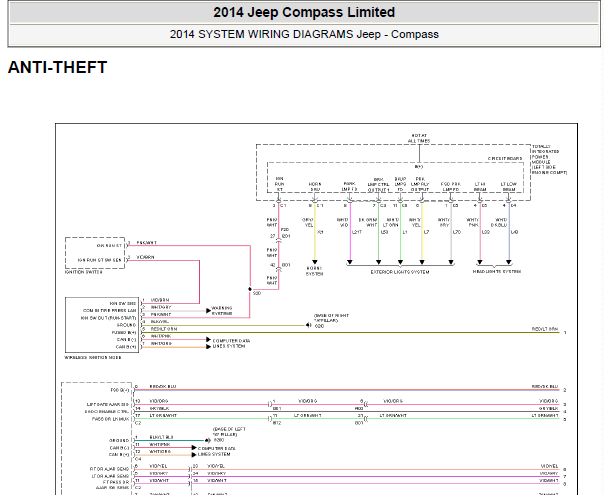Screen dimensions: 604x495
Task: Click the 'HEADLIGHTS SYSTEM' label
Action: 497,272
